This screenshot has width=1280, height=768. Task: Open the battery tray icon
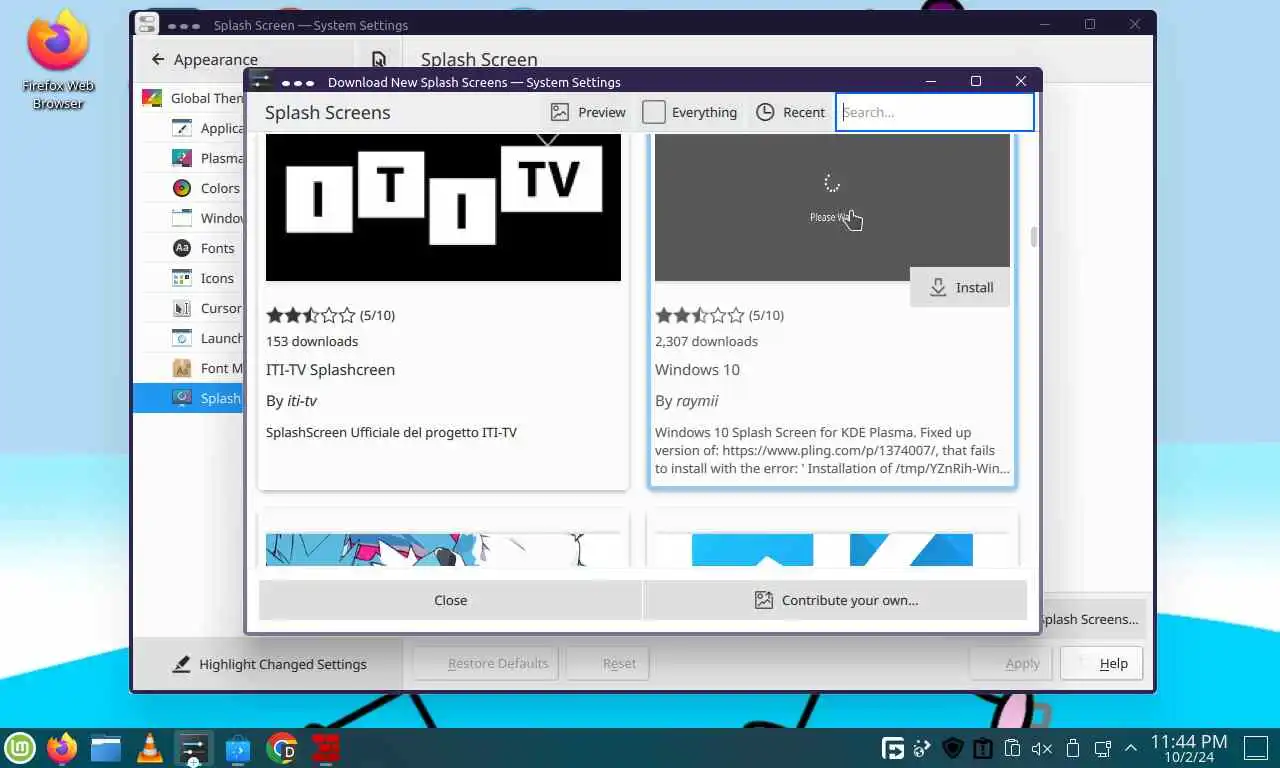point(1073,748)
